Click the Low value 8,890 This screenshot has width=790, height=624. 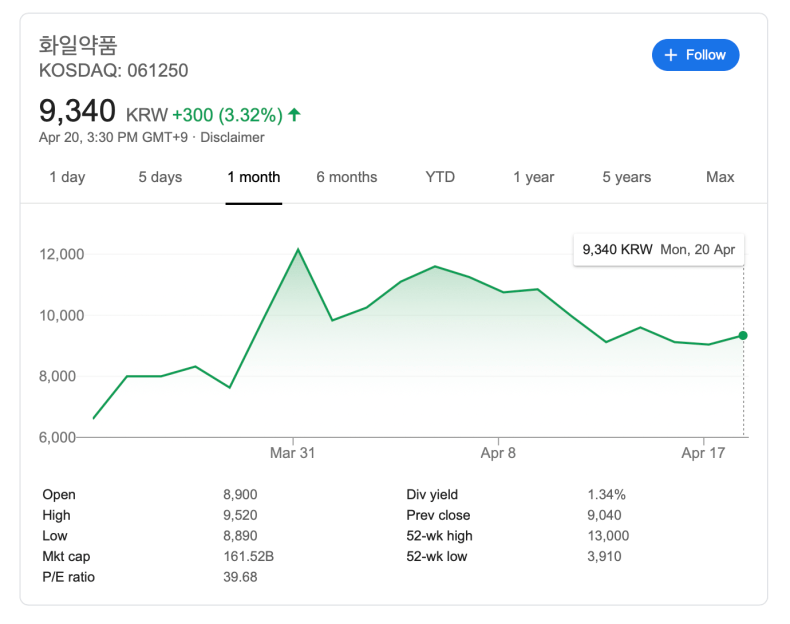click(240, 536)
